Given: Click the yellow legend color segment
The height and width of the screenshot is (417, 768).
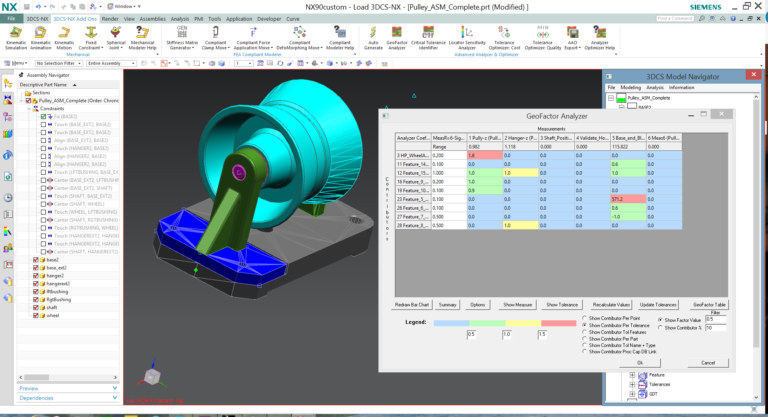Looking at the screenshot, I should [523, 323].
